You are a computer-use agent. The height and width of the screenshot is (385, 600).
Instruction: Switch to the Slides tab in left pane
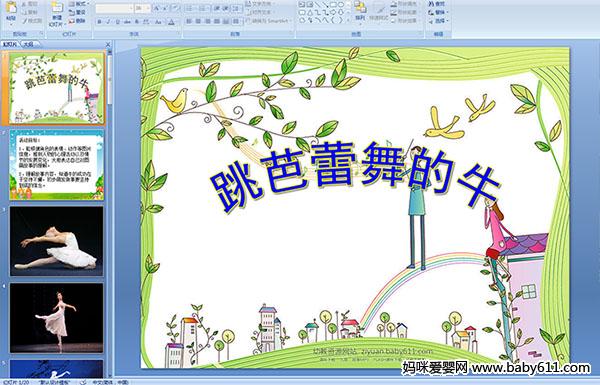click(x=10, y=44)
